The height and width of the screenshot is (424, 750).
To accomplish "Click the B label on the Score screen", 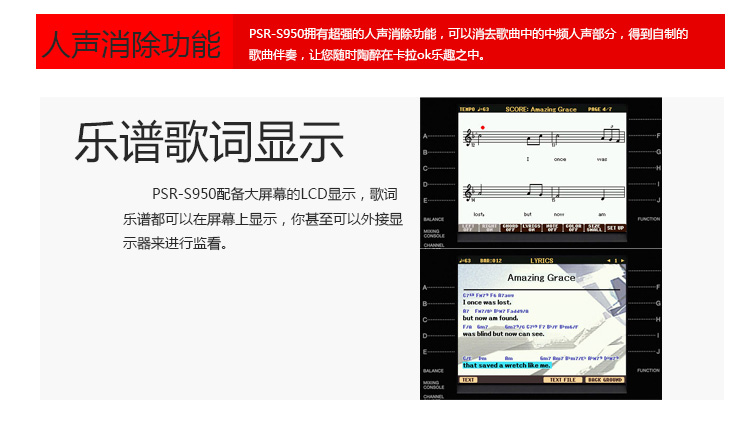I will pyautogui.click(x=425, y=152).
